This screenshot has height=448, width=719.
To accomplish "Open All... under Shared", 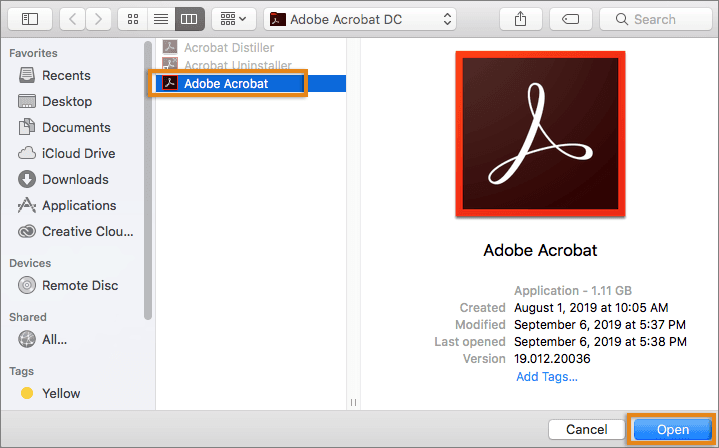I will pyautogui.click(x=54, y=339).
